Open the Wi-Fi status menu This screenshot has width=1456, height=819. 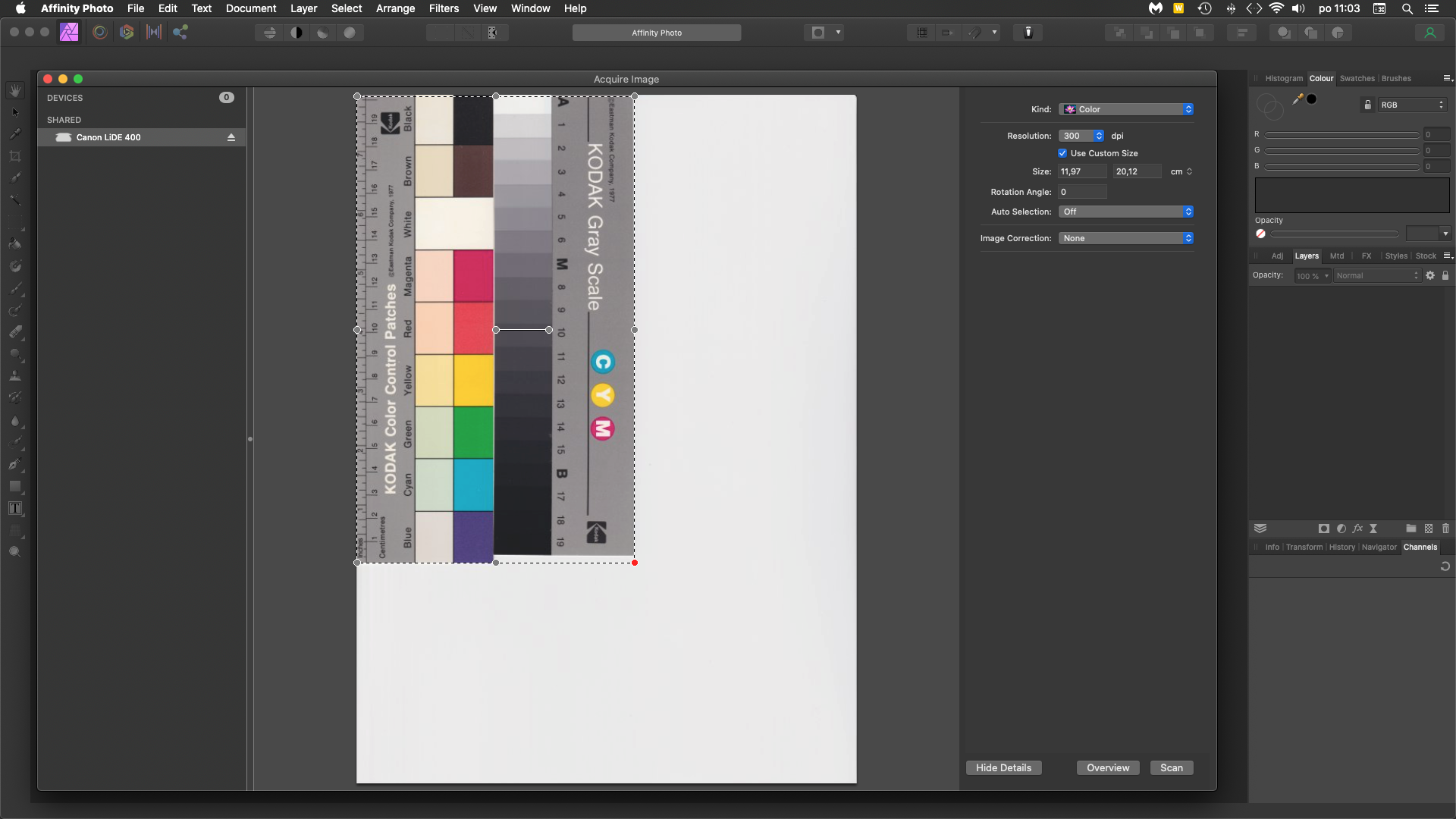(x=1277, y=8)
